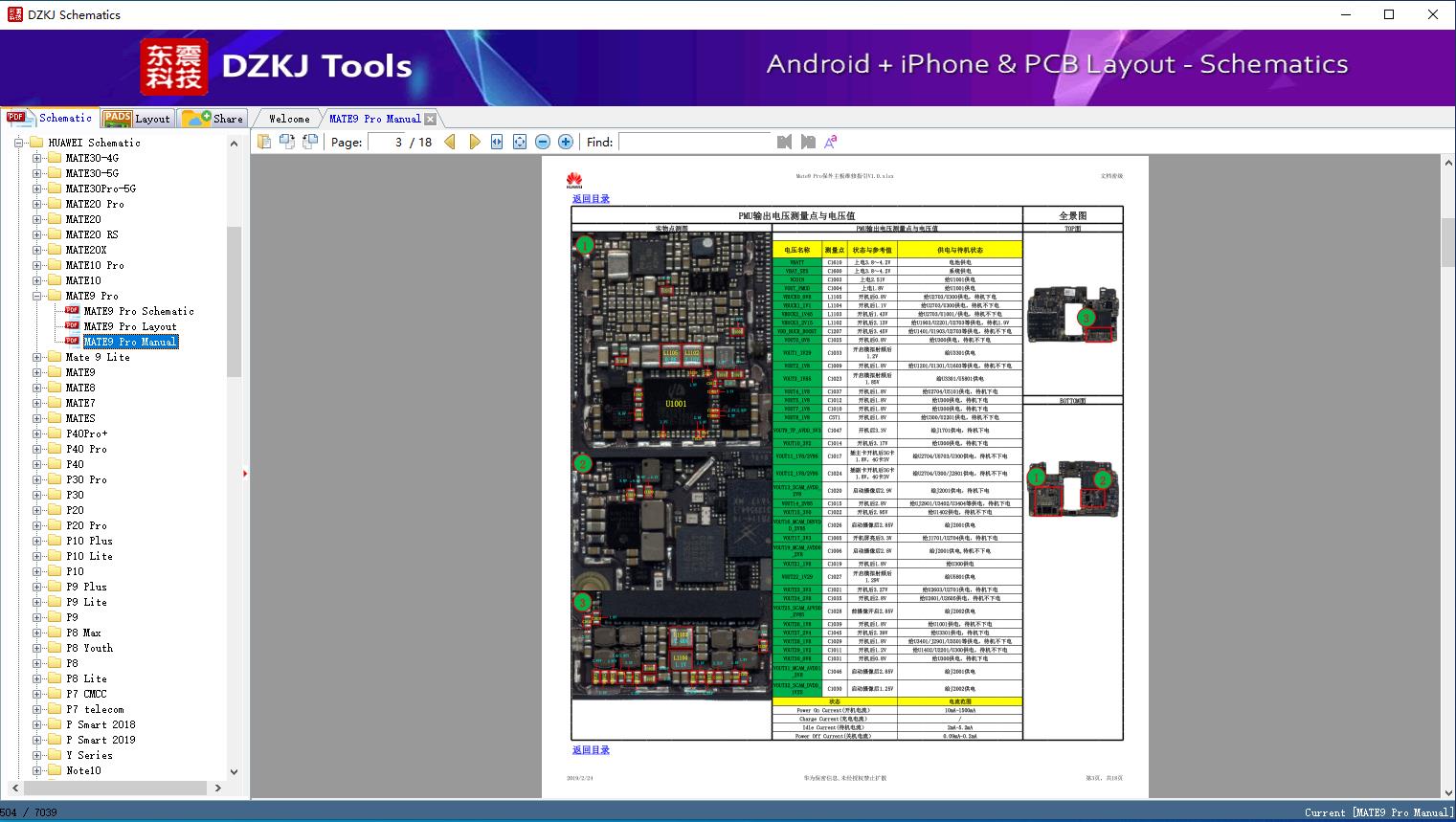Expand the P10 Plus folder
Screen dimensions: 1456x822
(36, 541)
